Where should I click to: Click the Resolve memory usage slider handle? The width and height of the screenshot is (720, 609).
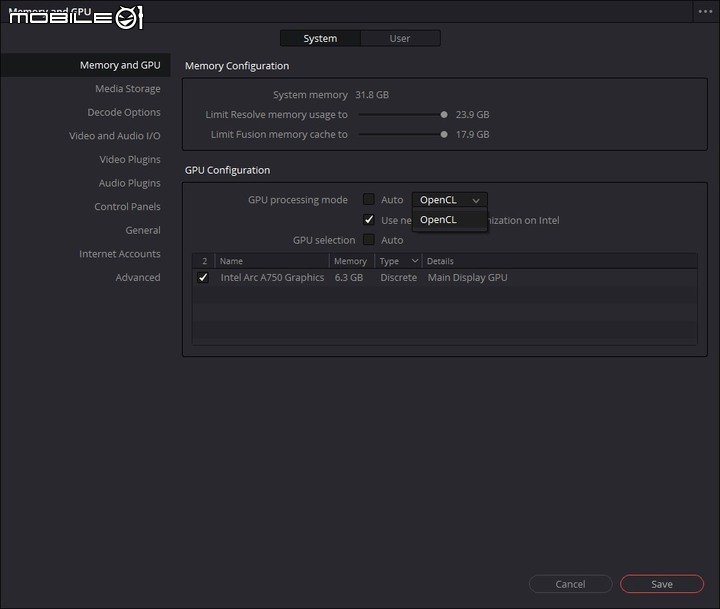(444, 115)
